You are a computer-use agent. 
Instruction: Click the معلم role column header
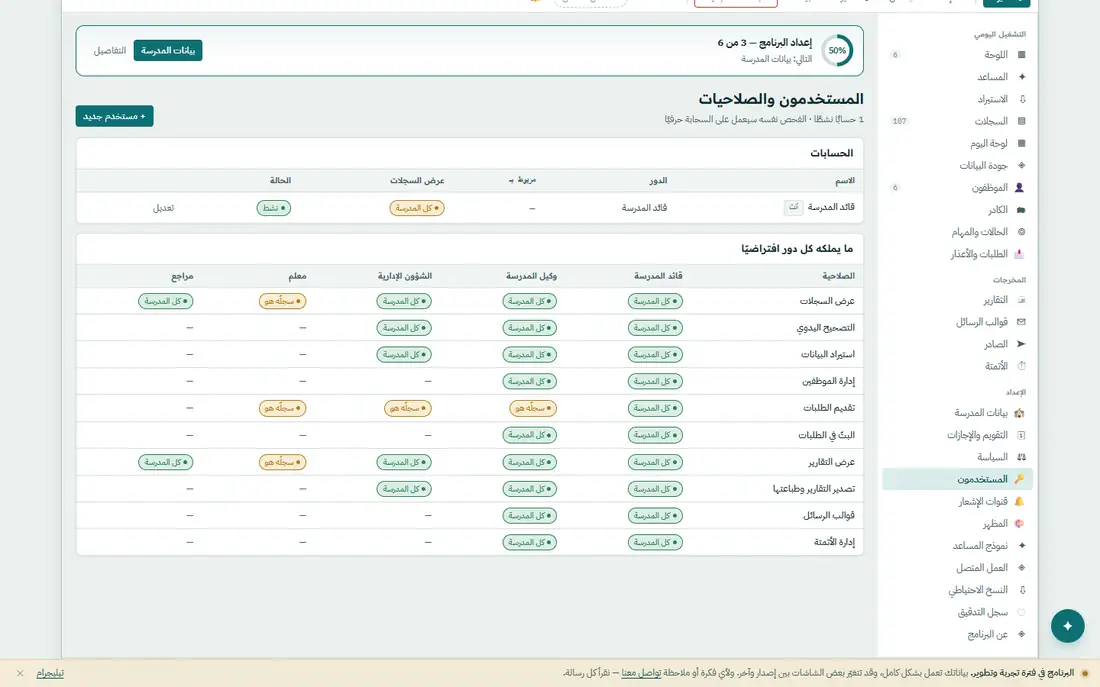pyautogui.click(x=297, y=276)
